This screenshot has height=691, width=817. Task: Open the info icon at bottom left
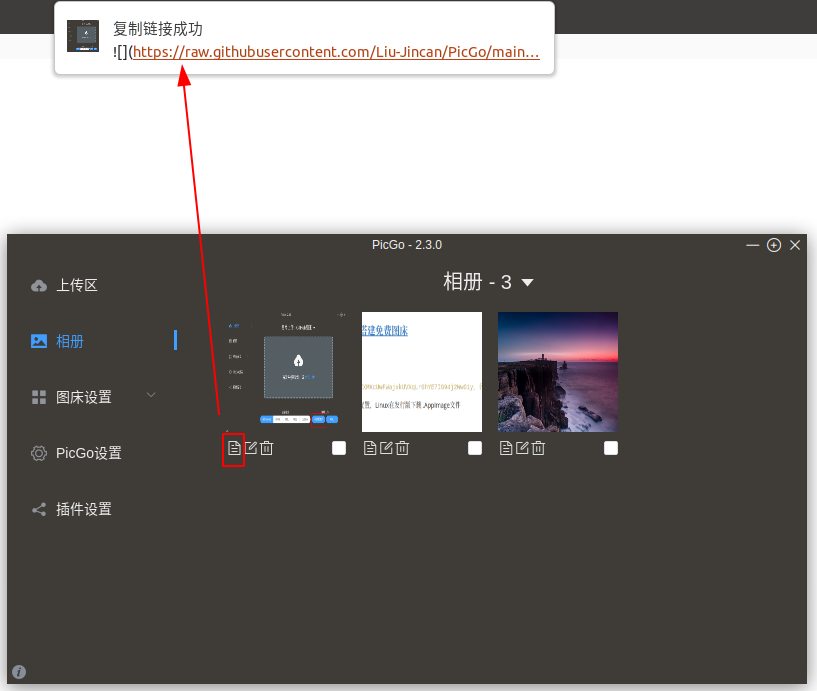pos(19,672)
